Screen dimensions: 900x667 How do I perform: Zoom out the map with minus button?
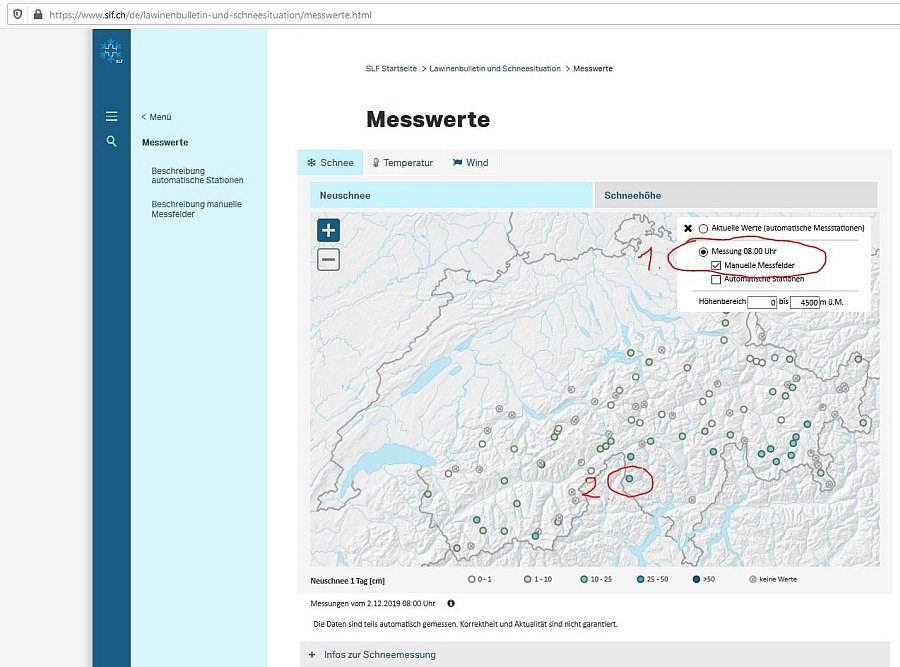328,260
